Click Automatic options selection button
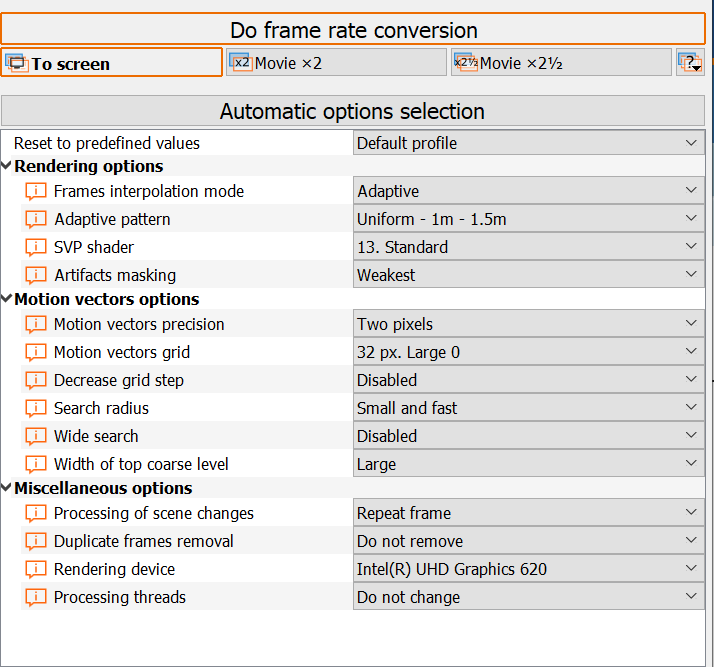714x667 pixels. coord(353,111)
